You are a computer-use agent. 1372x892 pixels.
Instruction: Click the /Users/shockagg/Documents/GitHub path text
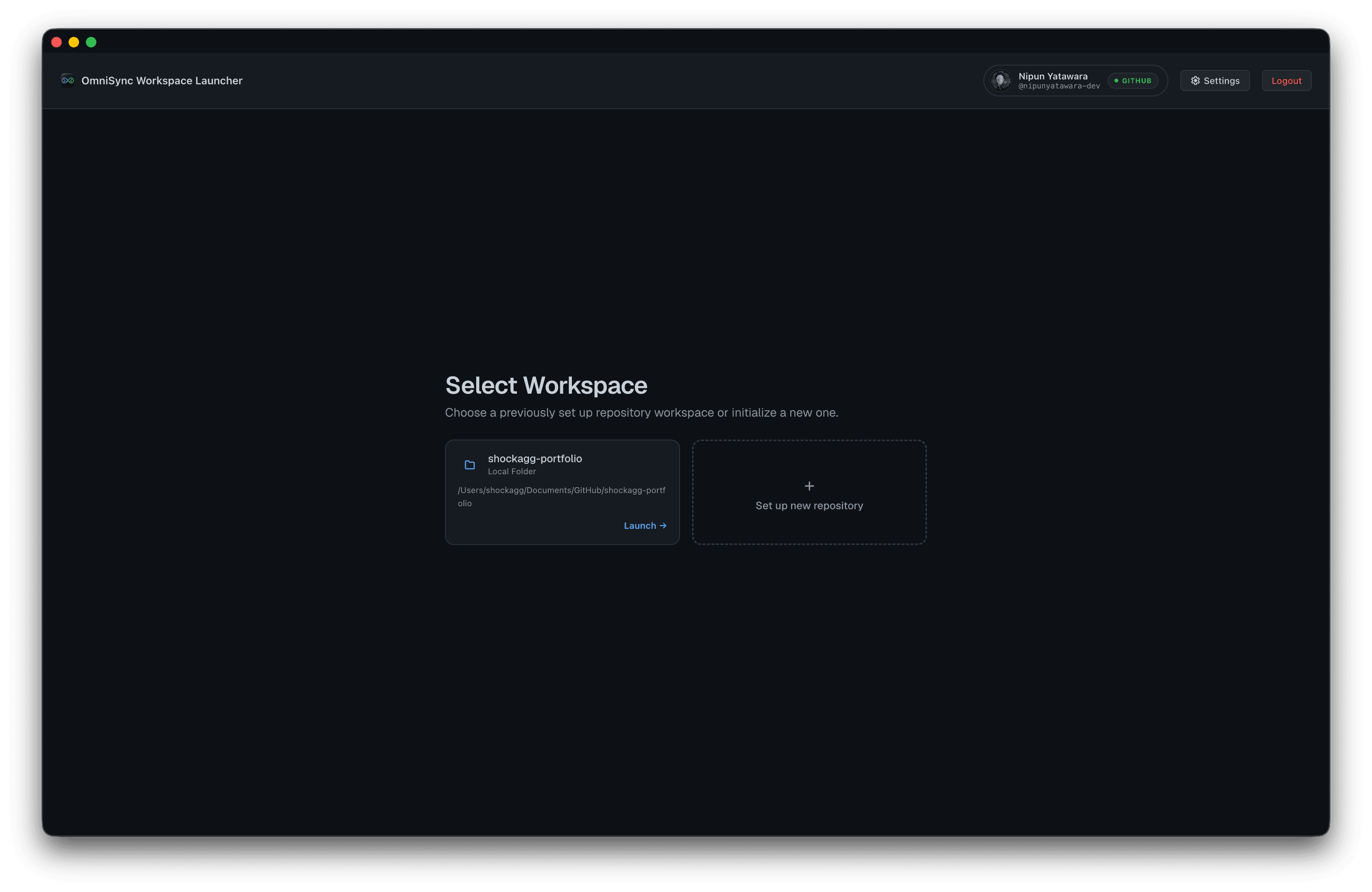pyautogui.click(x=561, y=497)
